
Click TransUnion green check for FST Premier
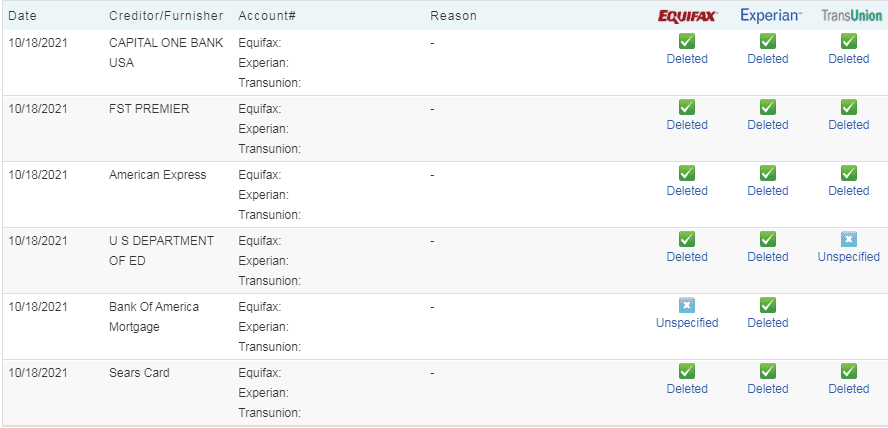(x=849, y=107)
